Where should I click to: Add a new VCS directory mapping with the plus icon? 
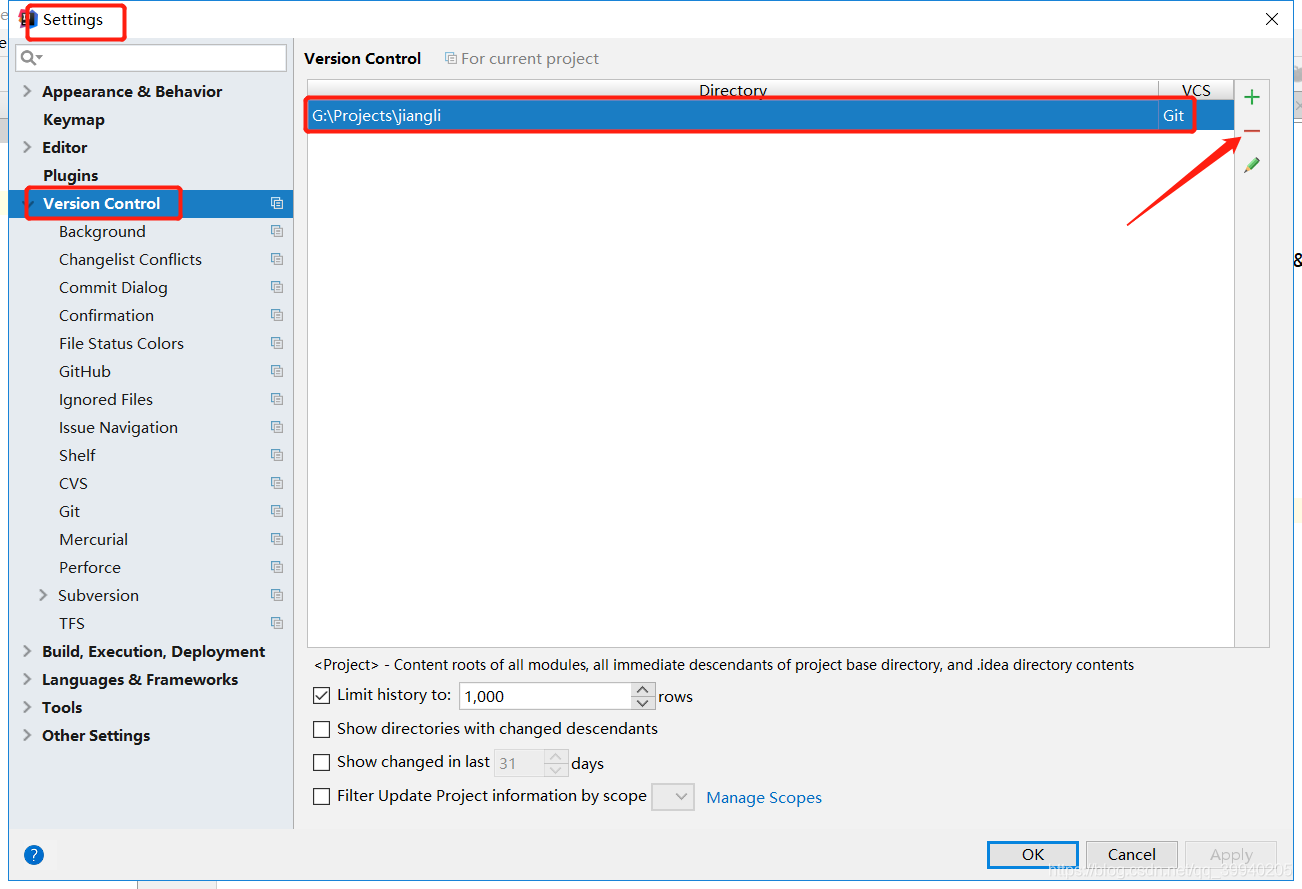pos(1252,97)
